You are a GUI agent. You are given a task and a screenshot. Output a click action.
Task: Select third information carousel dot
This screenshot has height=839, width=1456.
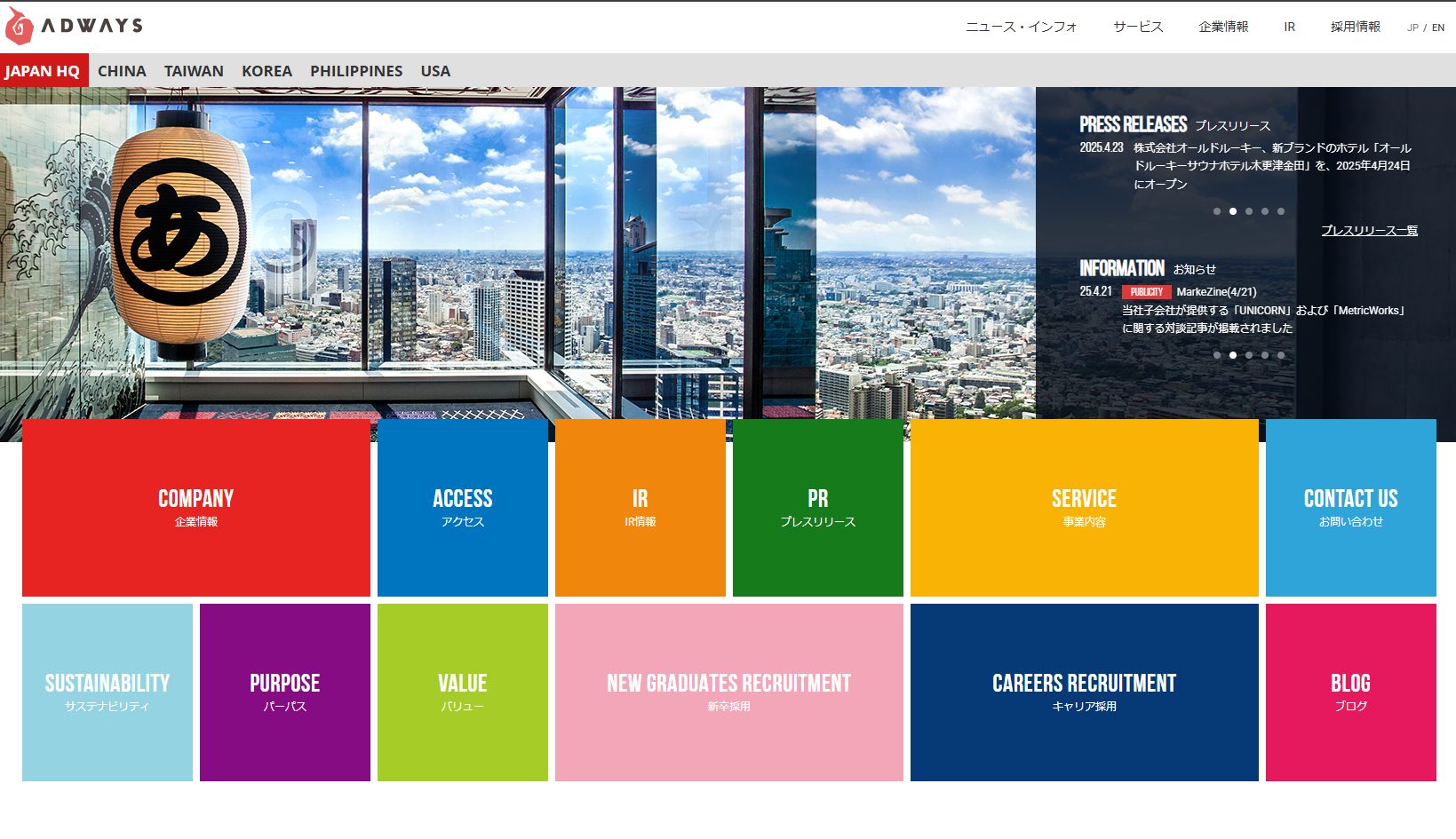pyautogui.click(x=1249, y=355)
